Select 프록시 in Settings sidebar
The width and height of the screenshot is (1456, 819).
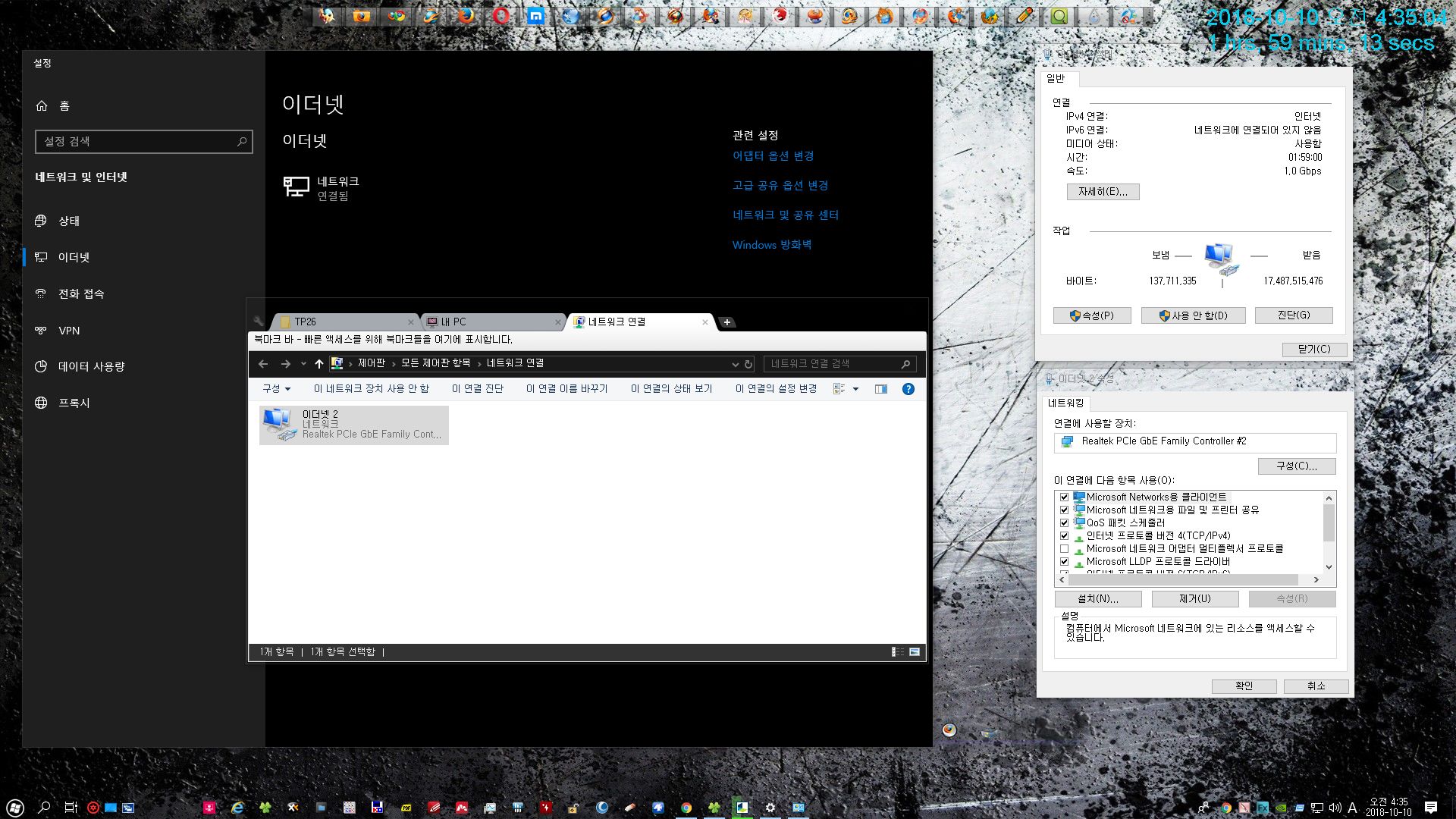coord(143,403)
